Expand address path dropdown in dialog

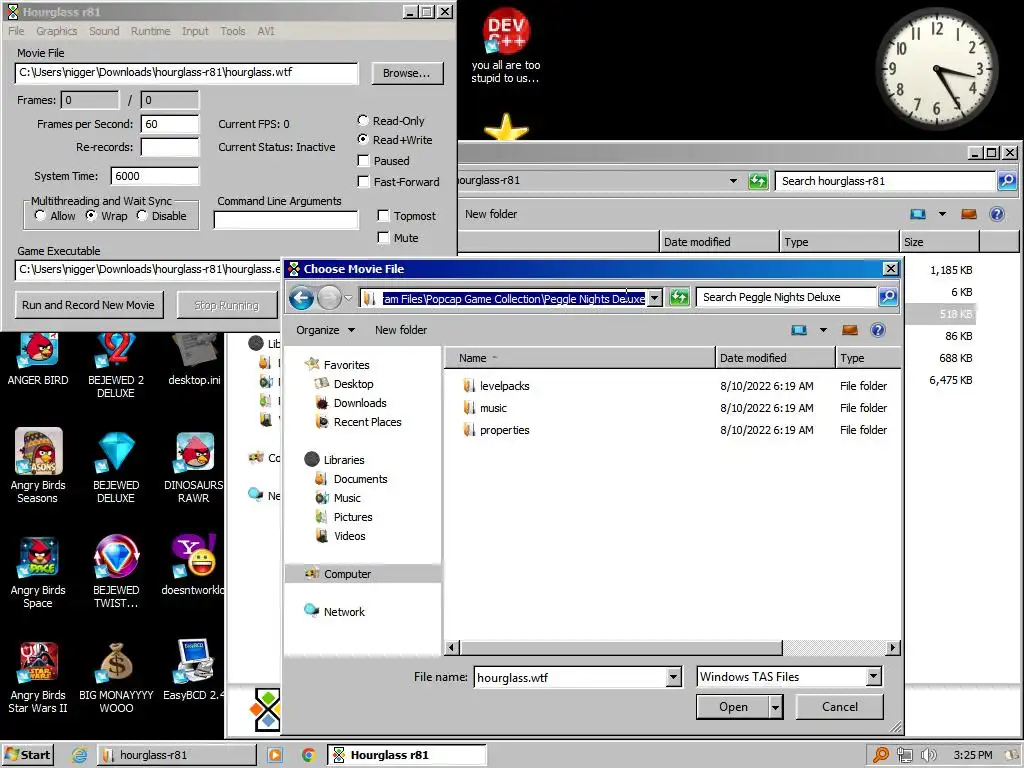(654, 298)
